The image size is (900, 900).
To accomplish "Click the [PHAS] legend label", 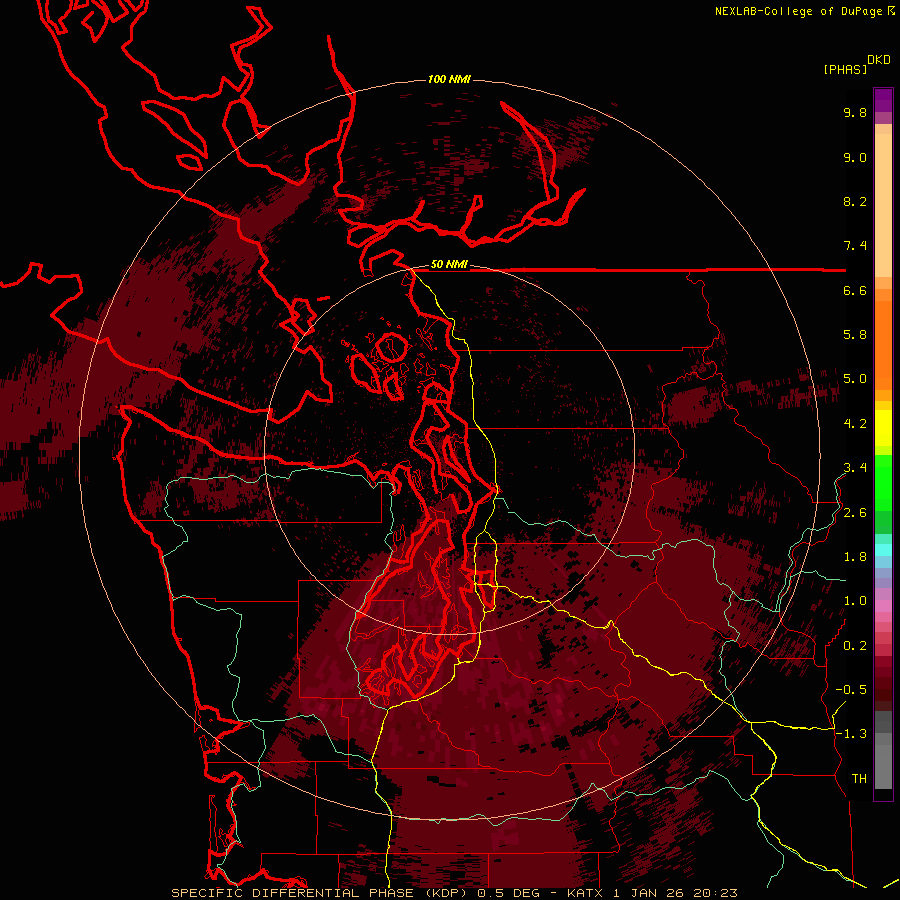I will coord(845,69).
